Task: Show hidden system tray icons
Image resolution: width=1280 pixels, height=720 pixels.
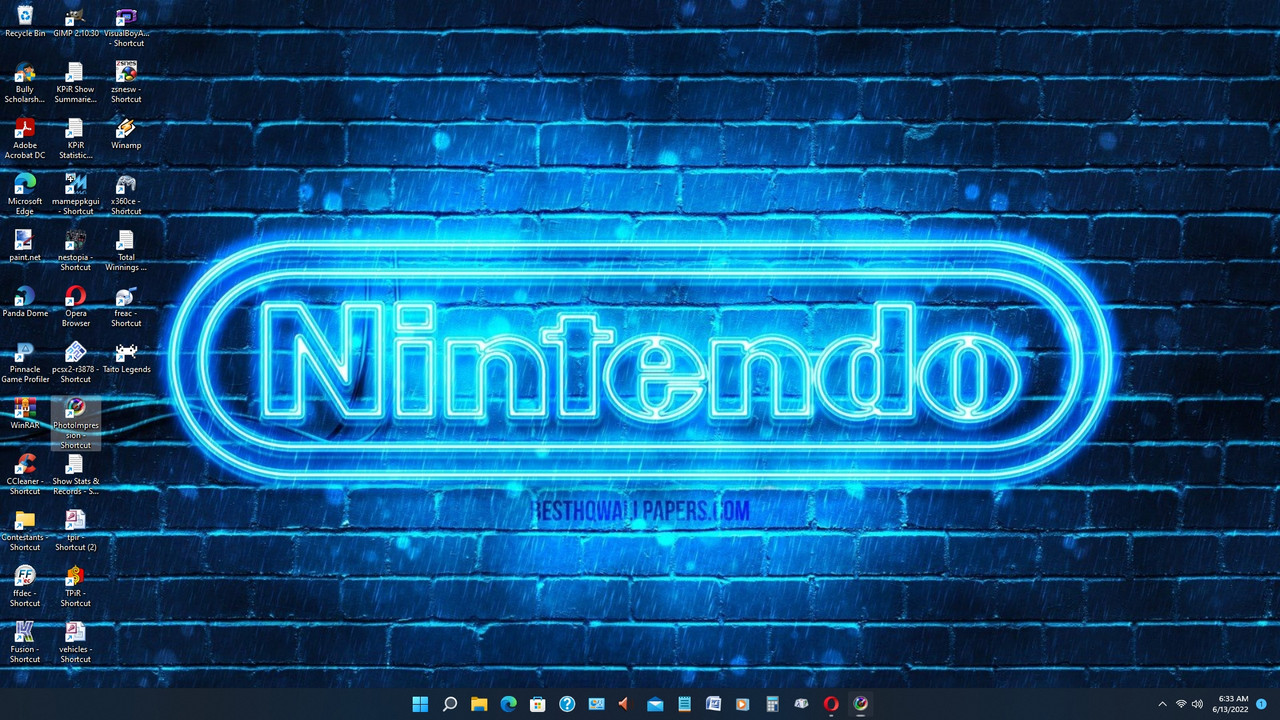Action: coord(1162,704)
